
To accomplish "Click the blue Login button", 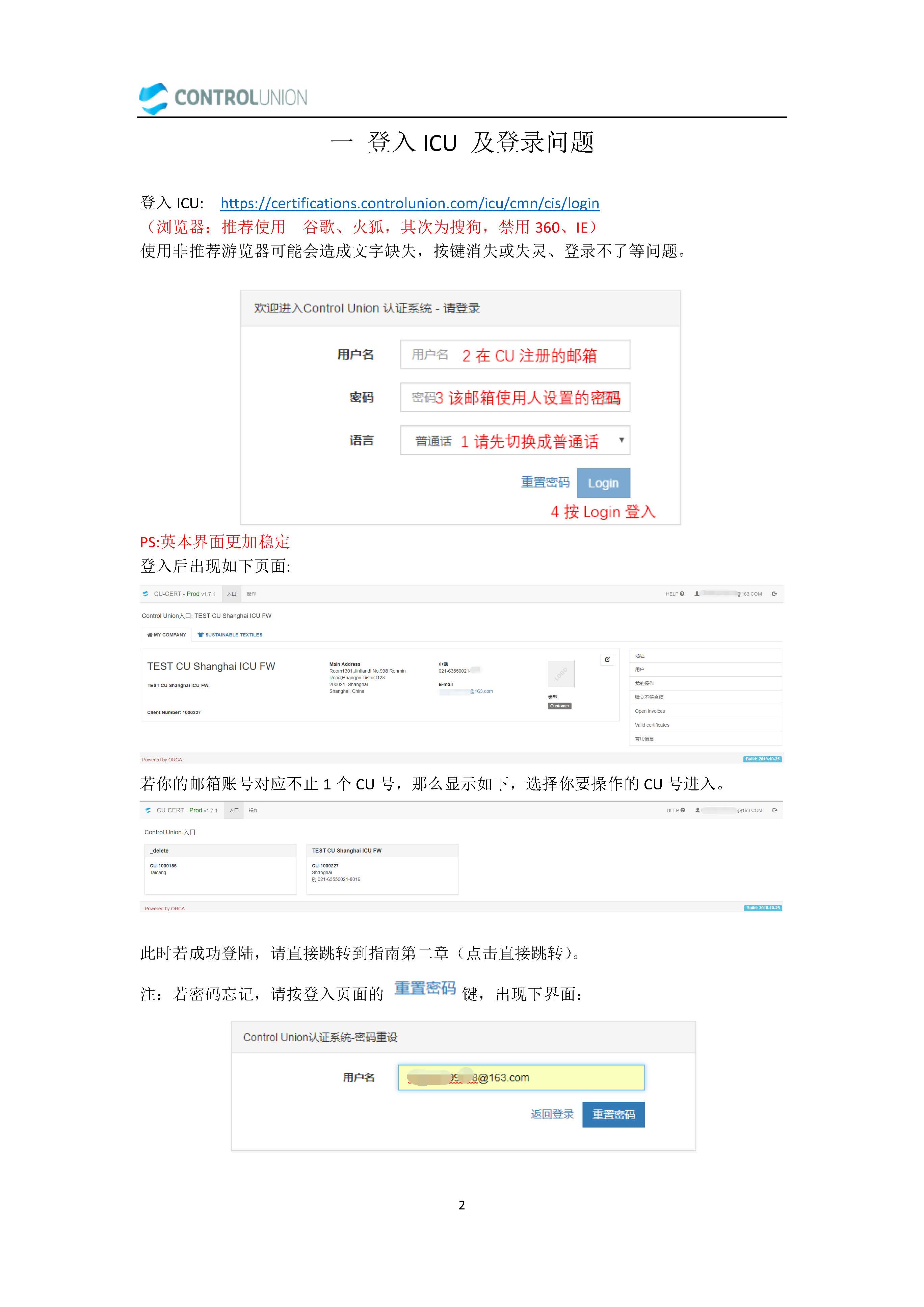I will pos(603,483).
